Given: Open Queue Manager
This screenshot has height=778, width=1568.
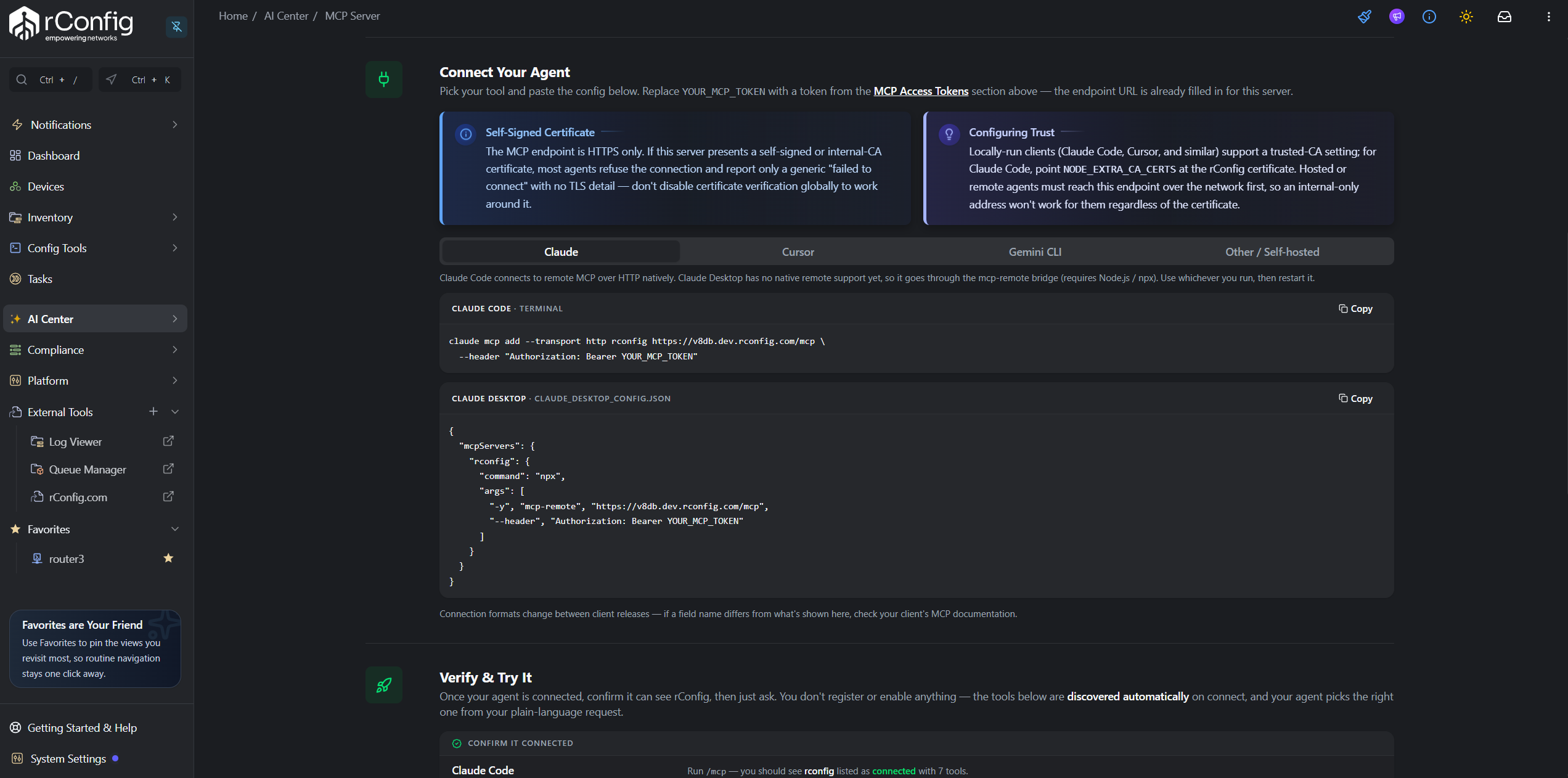Looking at the screenshot, I should (x=88, y=469).
